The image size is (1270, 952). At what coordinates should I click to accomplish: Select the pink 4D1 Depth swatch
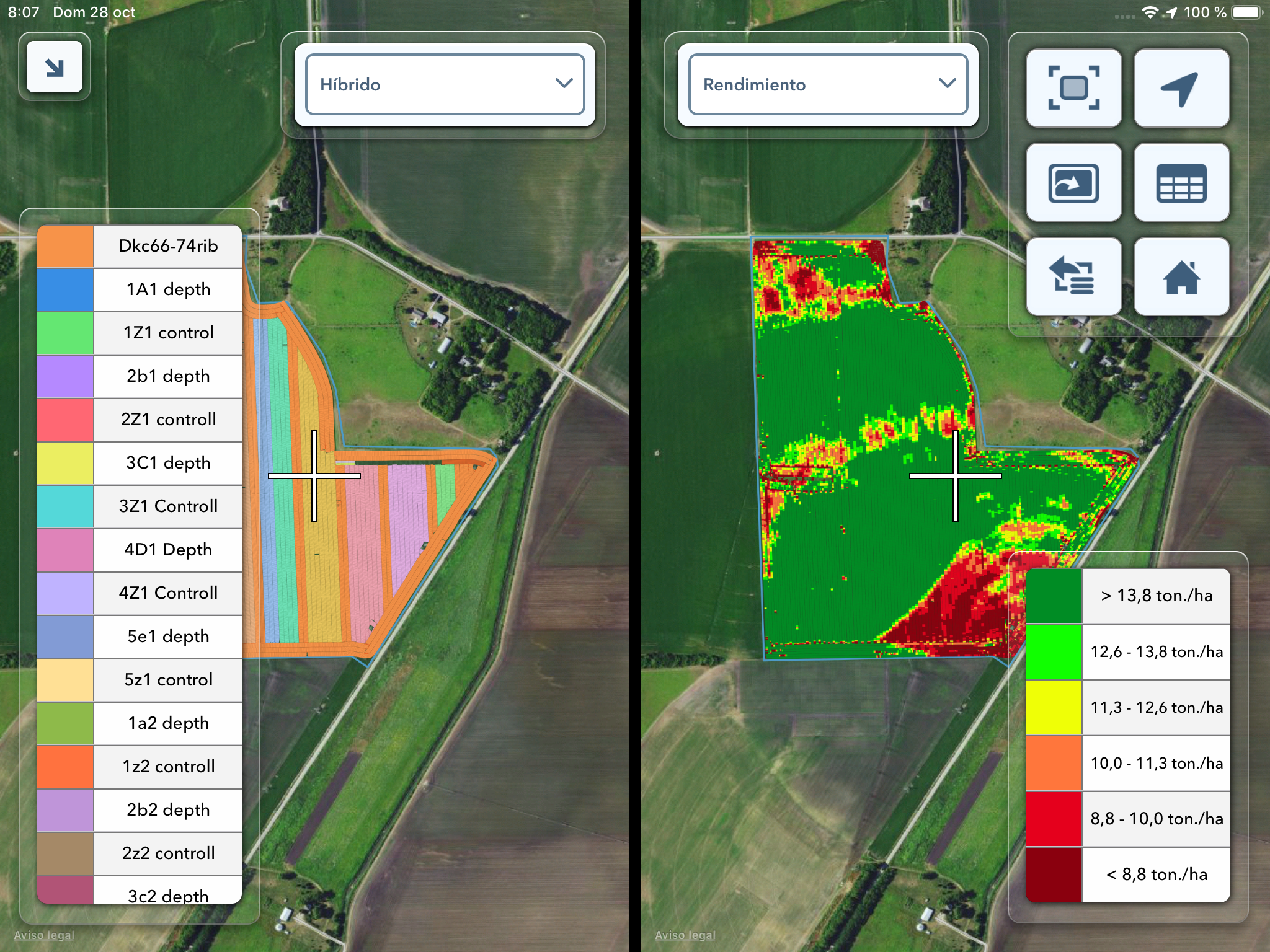pyautogui.click(x=65, y=550)
